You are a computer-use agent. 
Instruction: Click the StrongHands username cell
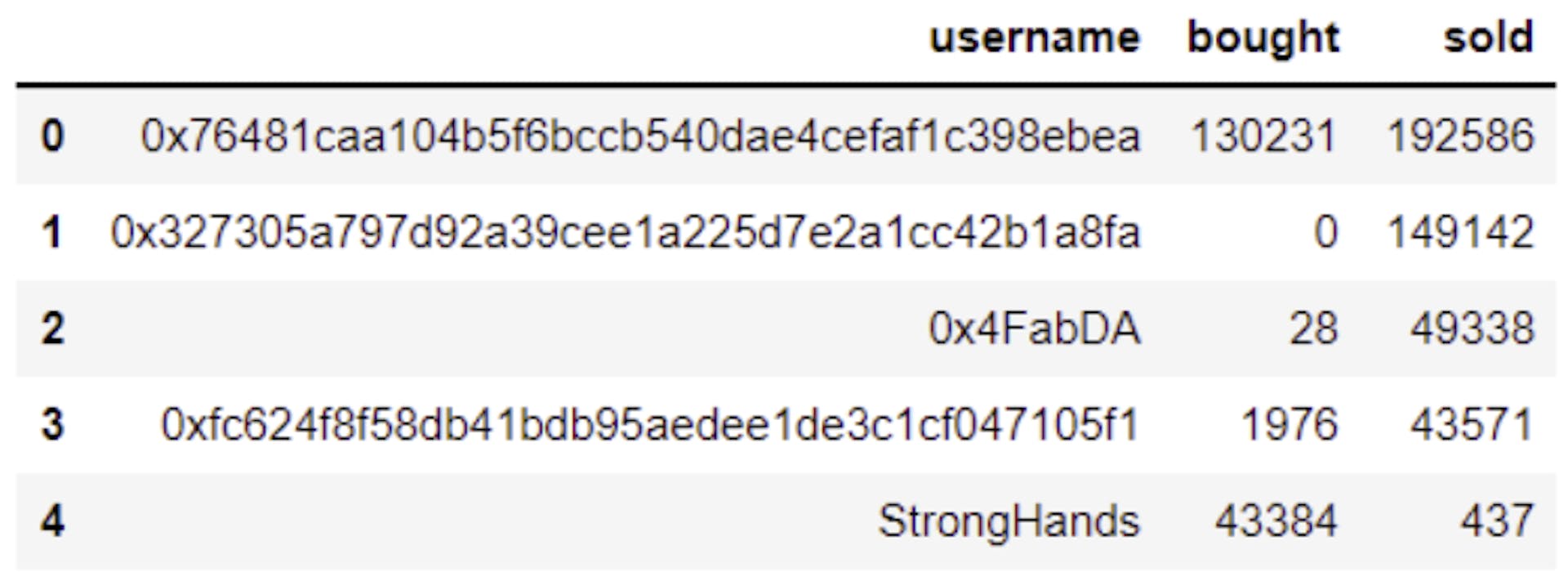coord(1009,521)
